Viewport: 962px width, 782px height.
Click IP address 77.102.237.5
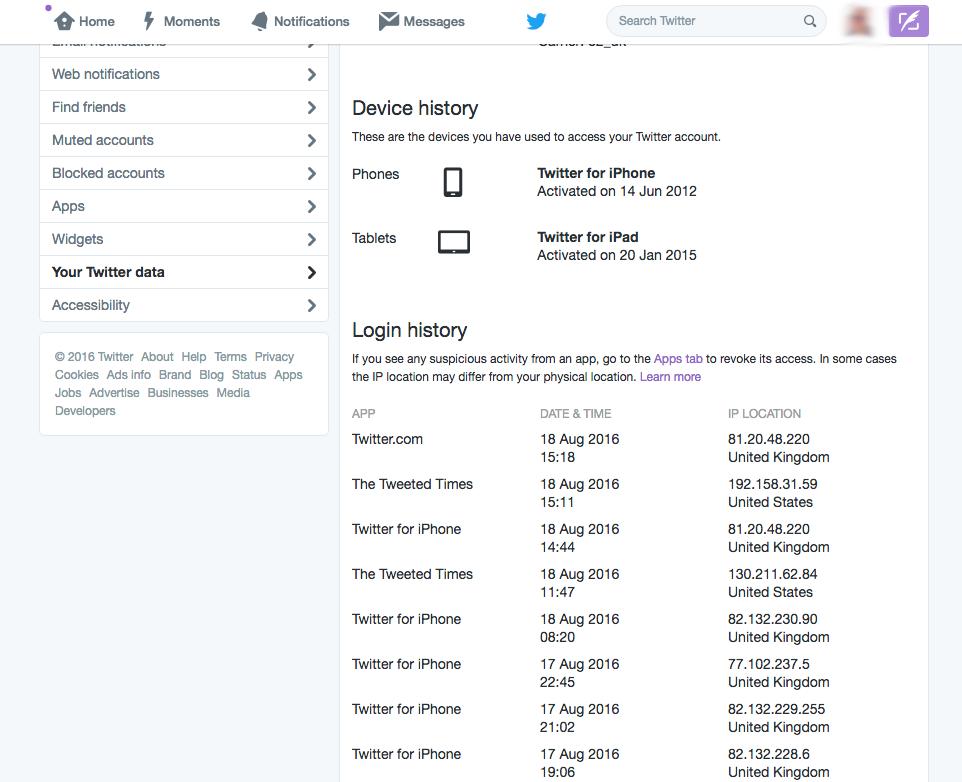tap(769, 664)
